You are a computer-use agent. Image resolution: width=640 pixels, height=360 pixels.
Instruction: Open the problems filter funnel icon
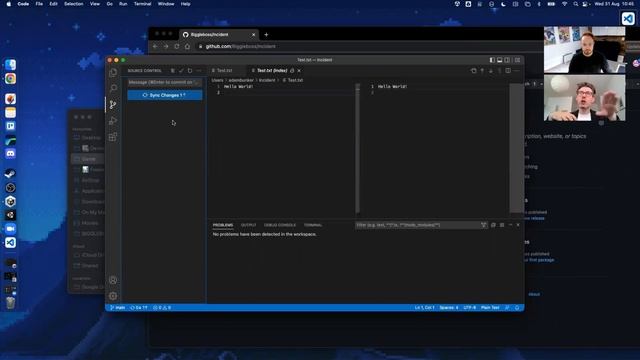click(x=484, y=225)
